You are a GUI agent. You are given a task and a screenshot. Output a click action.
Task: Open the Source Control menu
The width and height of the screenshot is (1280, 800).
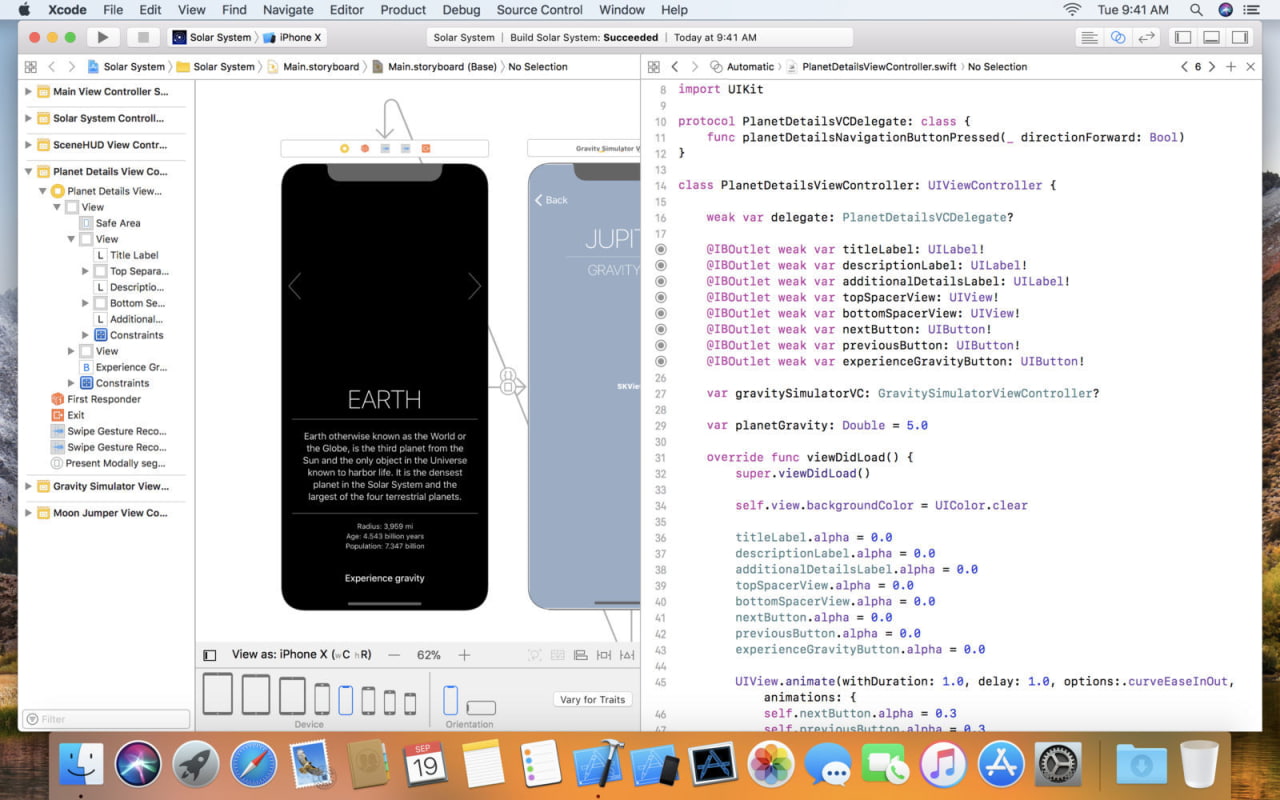(x=539, y=10)
